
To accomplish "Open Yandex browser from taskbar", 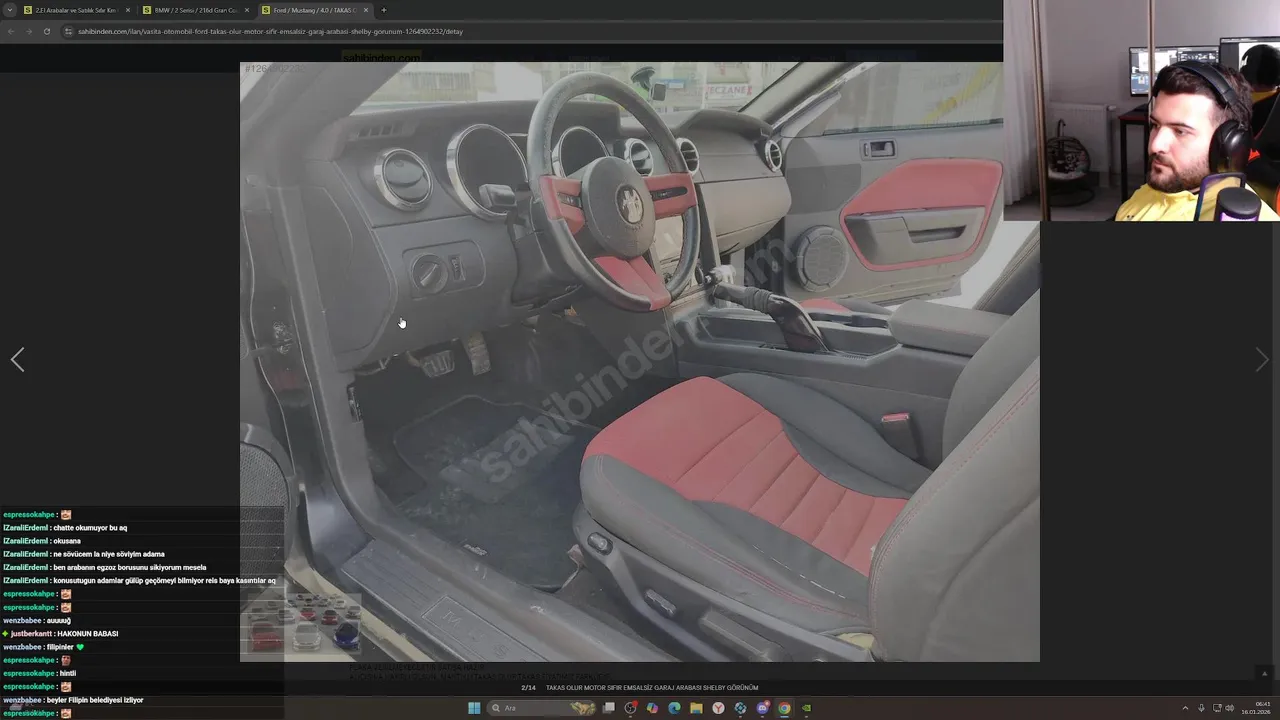I will tap(718, 708).
